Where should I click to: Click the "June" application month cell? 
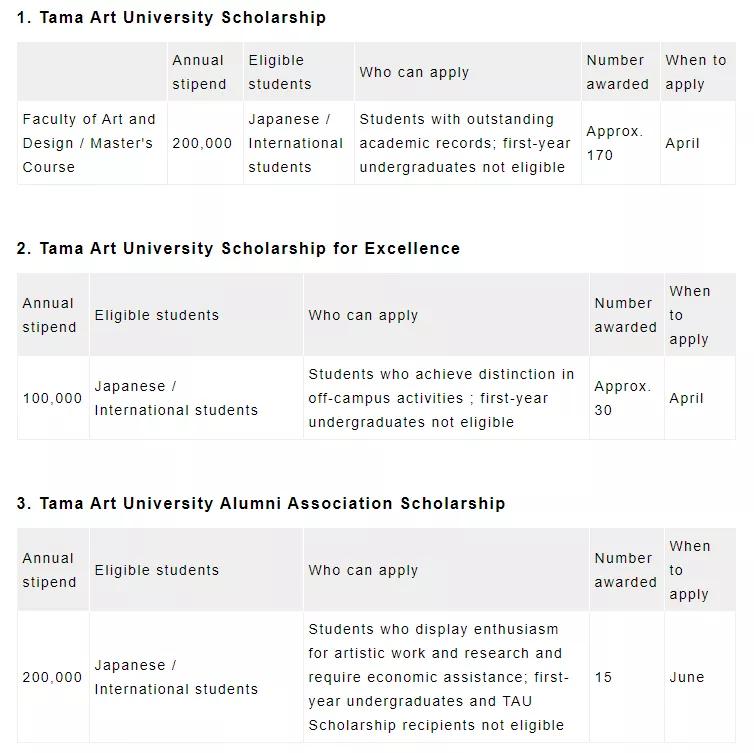point(687,677)
